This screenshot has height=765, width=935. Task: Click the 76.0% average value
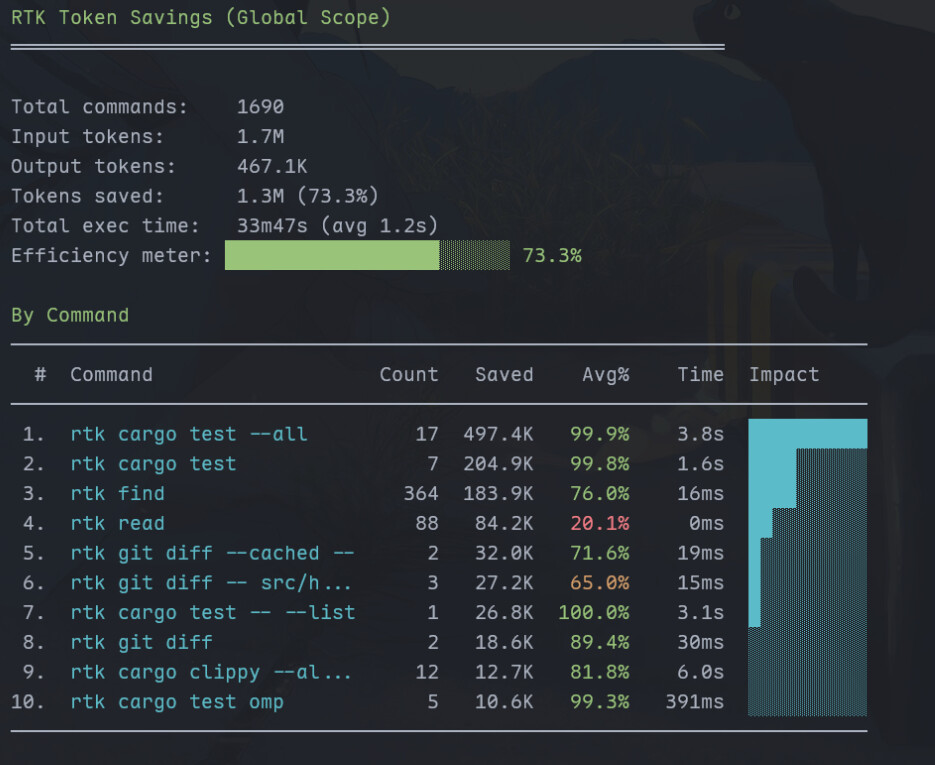coord(600,494)
